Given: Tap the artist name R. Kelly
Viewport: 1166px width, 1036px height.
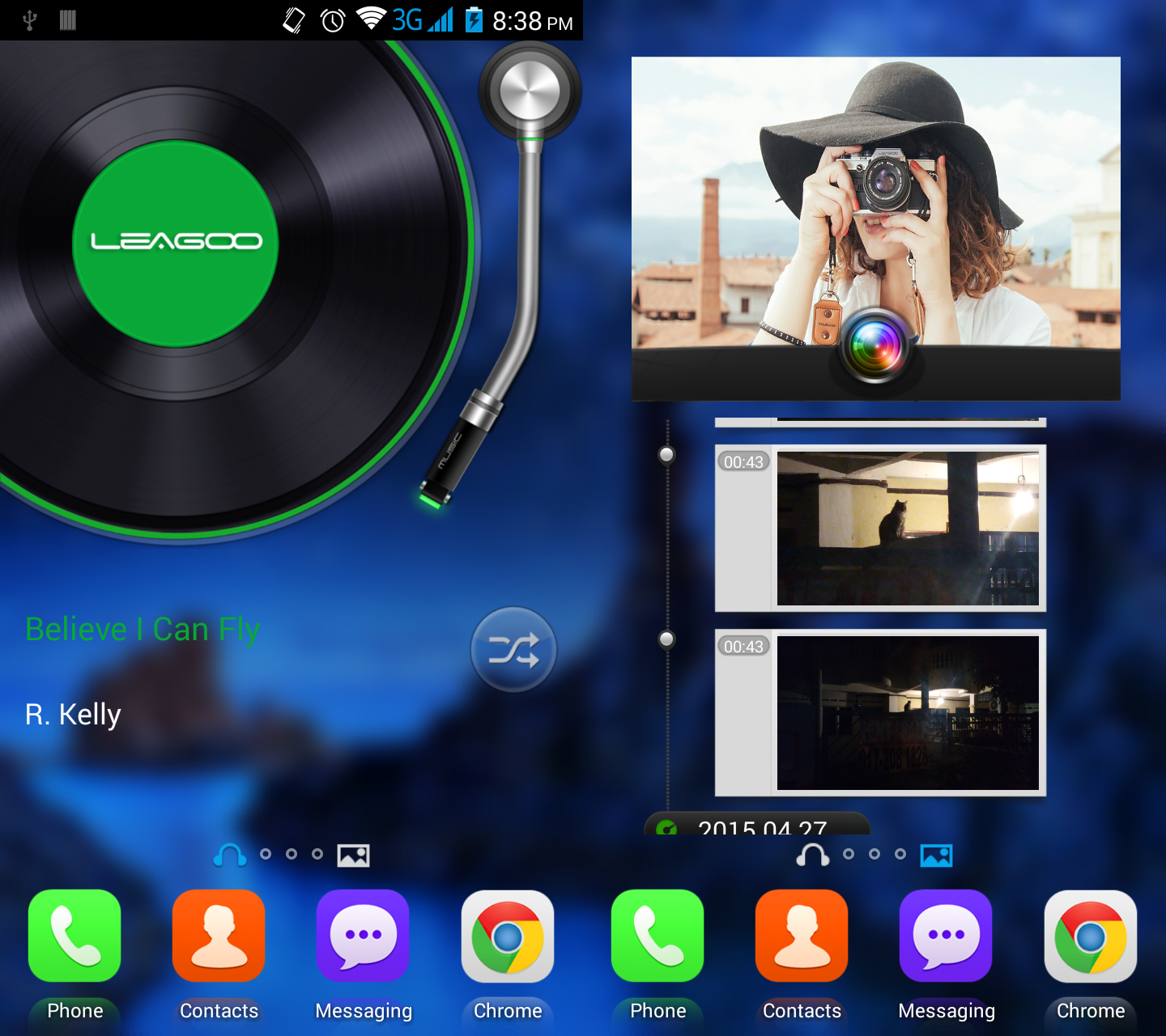Looking at the screenshot, I should pos(73,715).
